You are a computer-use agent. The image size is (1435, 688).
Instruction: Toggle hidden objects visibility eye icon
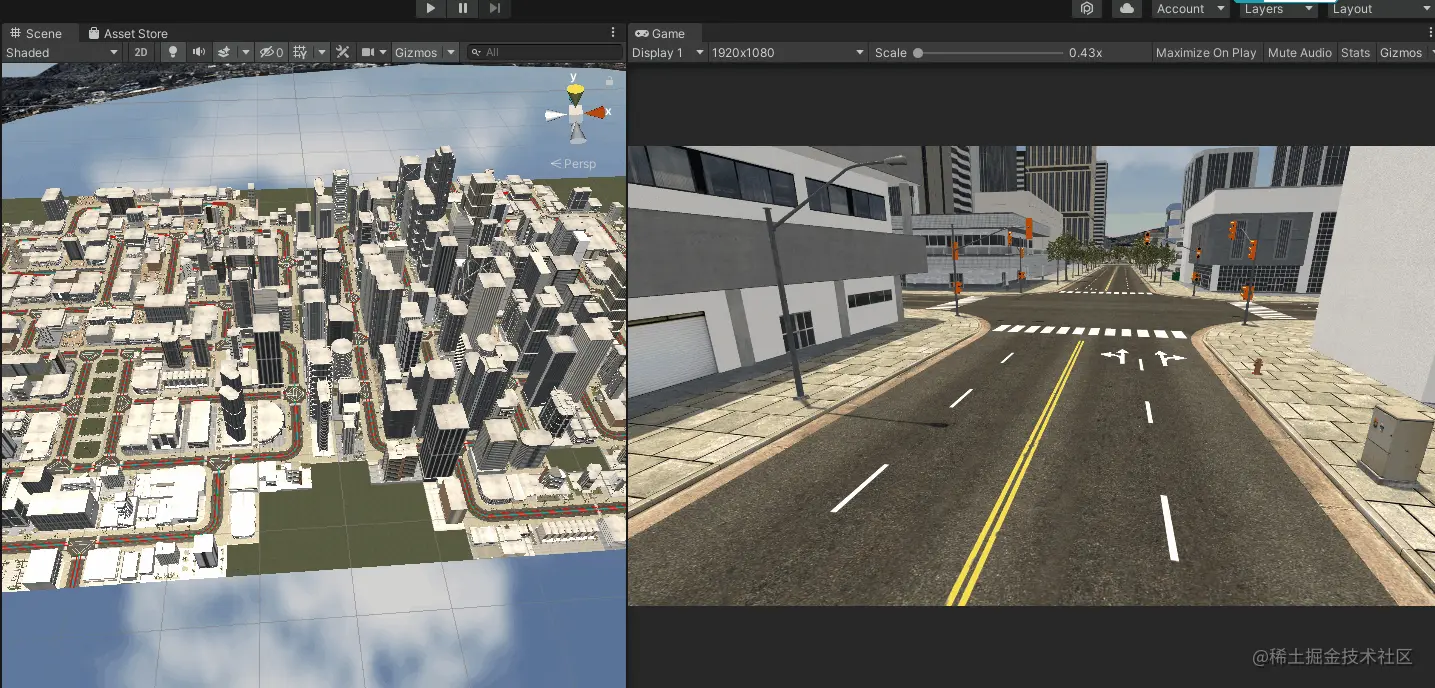271,52
